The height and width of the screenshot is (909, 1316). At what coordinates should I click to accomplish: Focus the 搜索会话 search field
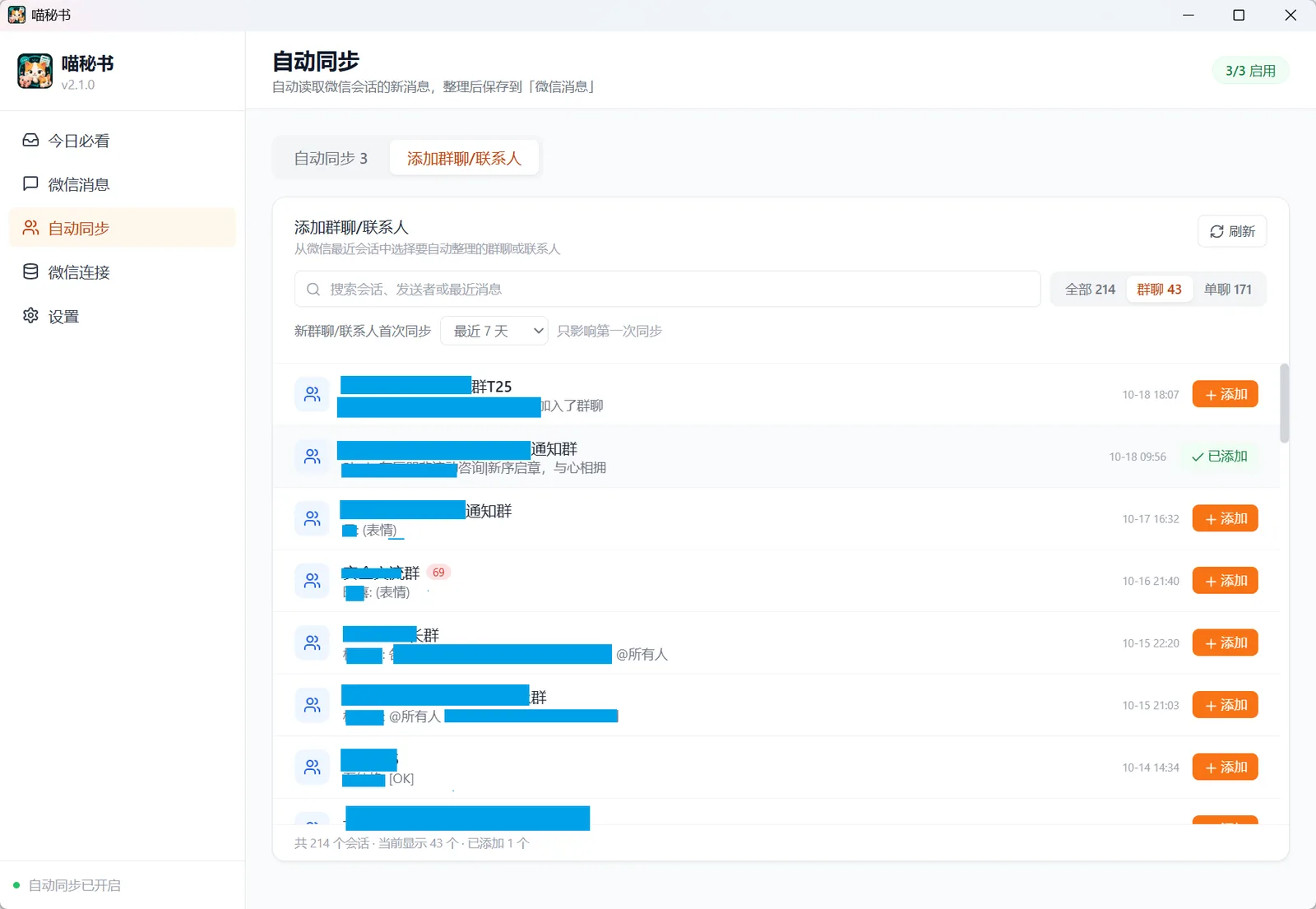pyautogui.click(x=668, y=290)
